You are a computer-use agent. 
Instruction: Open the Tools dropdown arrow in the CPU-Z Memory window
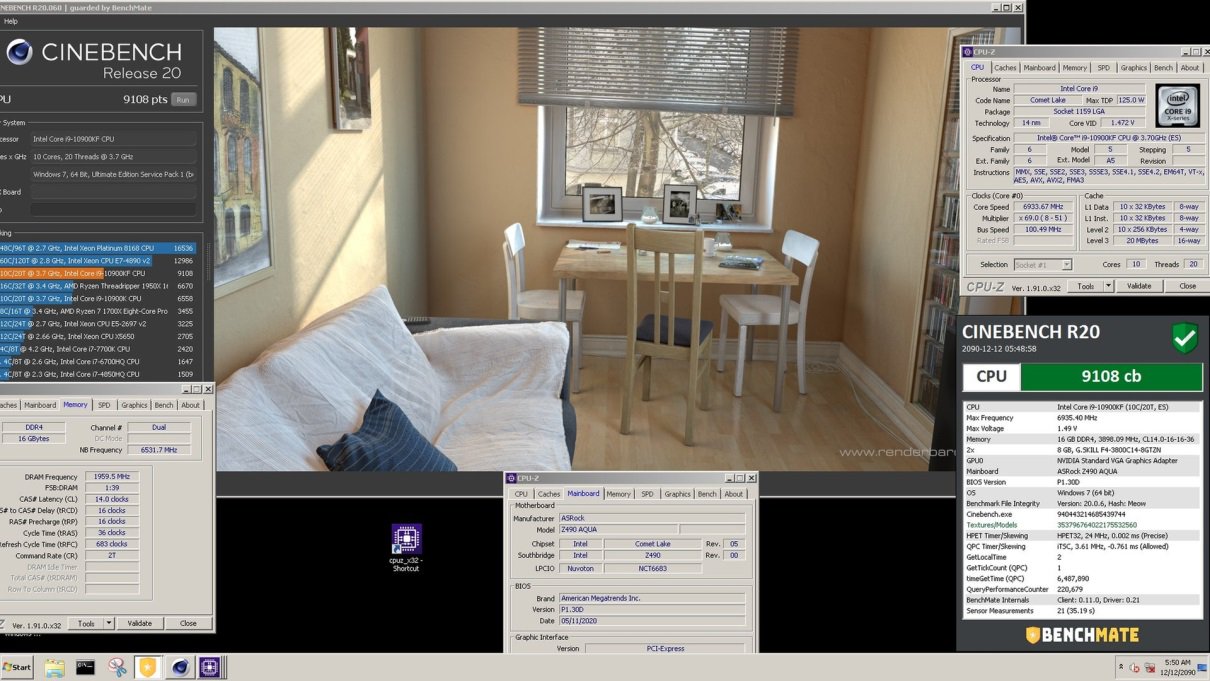click(x=107, y=623)
